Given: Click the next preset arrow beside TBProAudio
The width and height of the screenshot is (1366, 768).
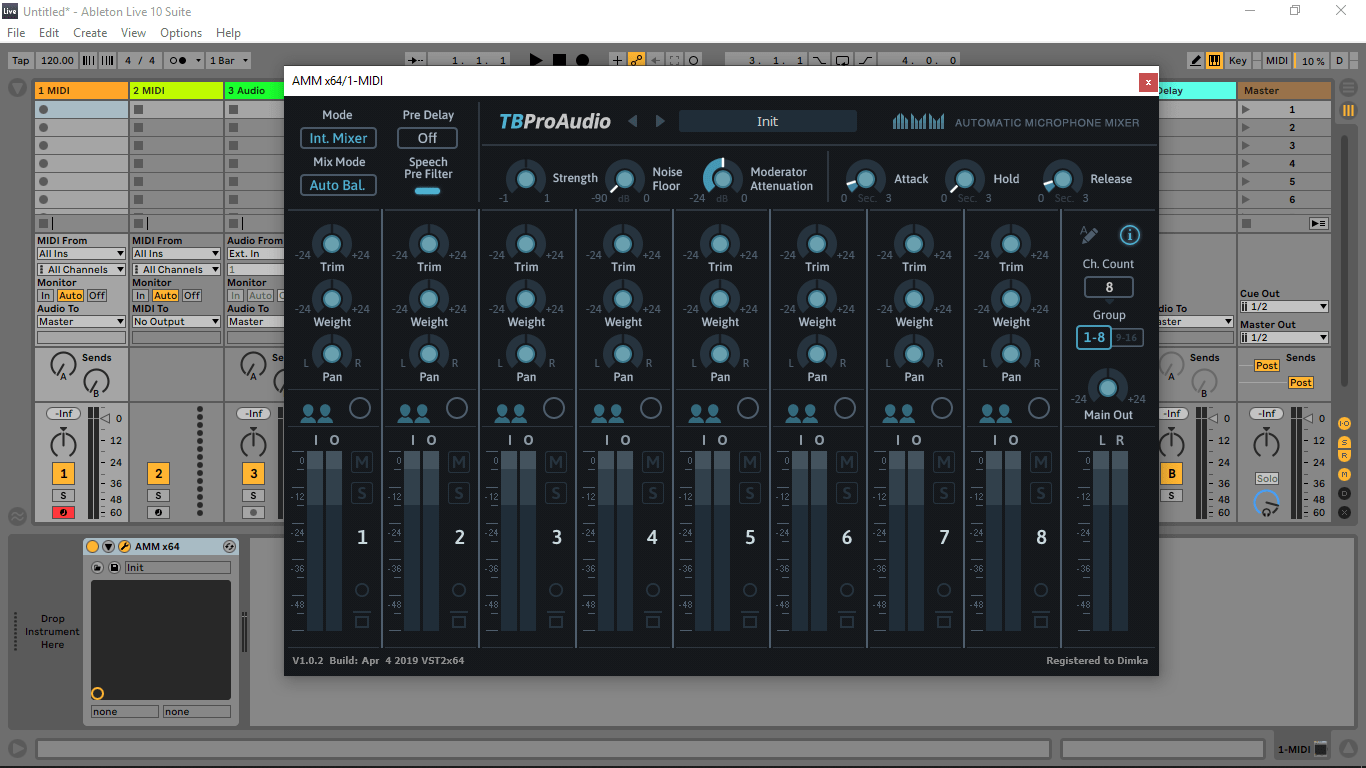Looking at the screenshot, I should coord(660,122).
